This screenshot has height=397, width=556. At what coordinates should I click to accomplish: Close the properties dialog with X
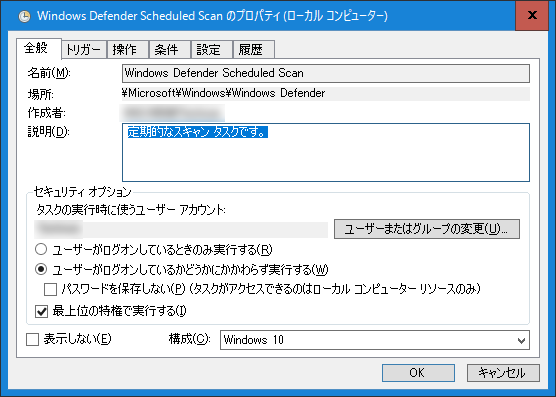coord(532,15)
